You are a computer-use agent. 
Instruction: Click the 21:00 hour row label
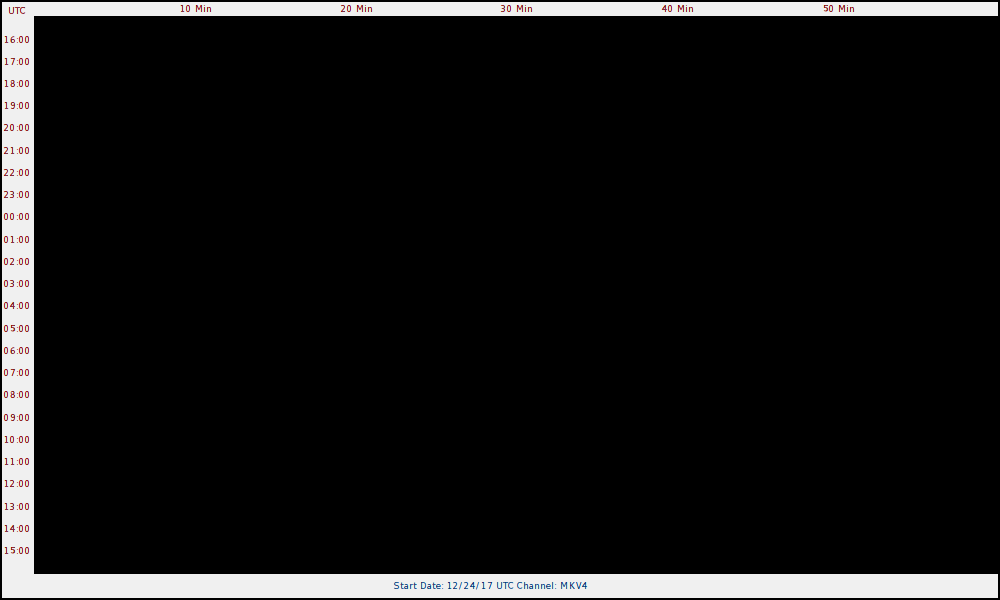point(17,150)
